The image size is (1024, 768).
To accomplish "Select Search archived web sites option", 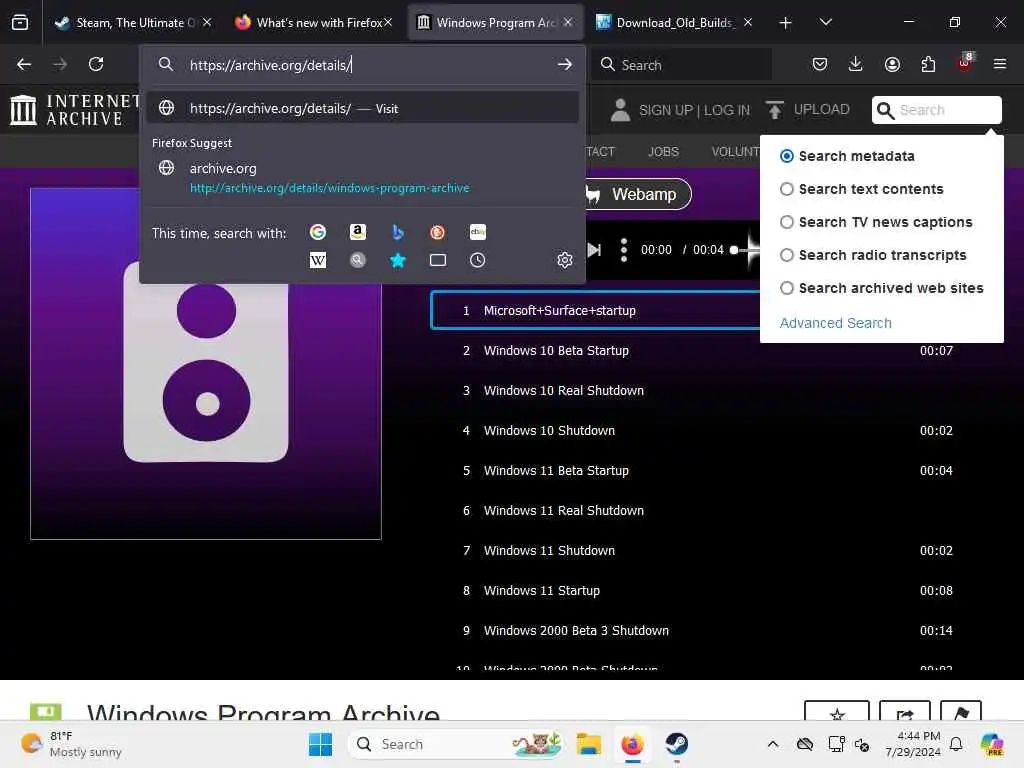I will click(x=787, y=288).
